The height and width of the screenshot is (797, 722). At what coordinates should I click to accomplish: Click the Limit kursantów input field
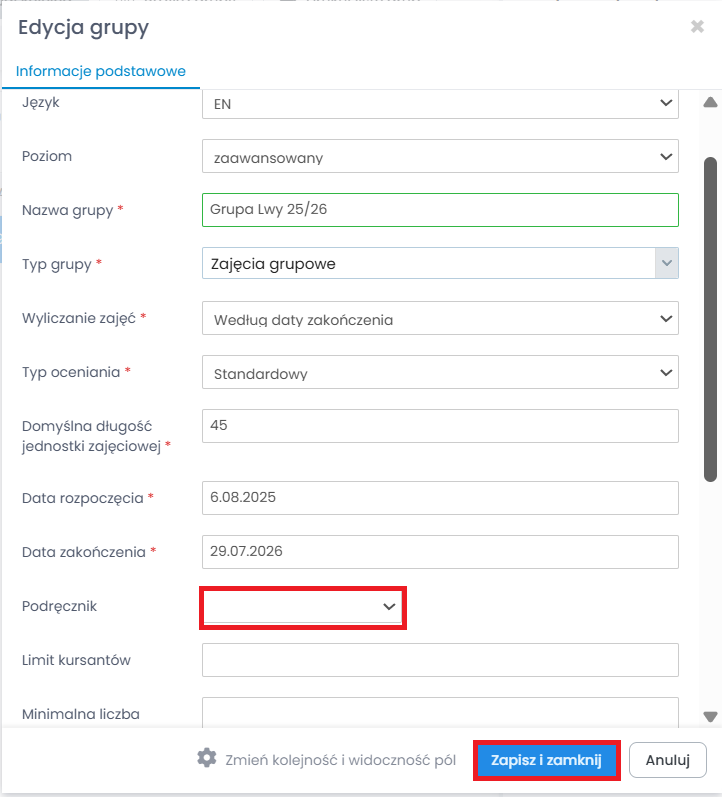coord(440,660)
